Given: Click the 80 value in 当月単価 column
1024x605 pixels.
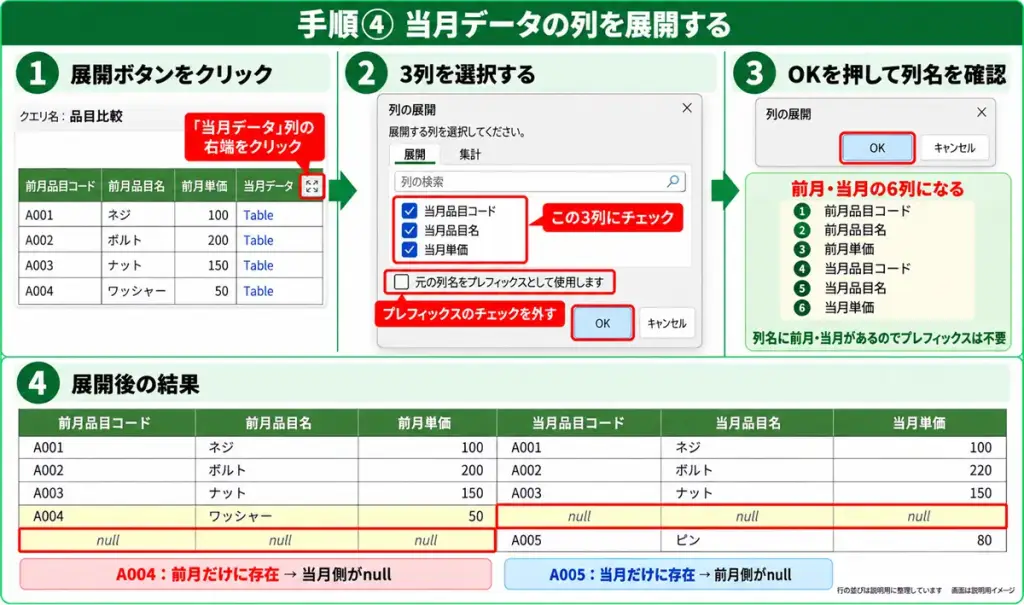Looking at the screenshot, I should pos(920,540).
